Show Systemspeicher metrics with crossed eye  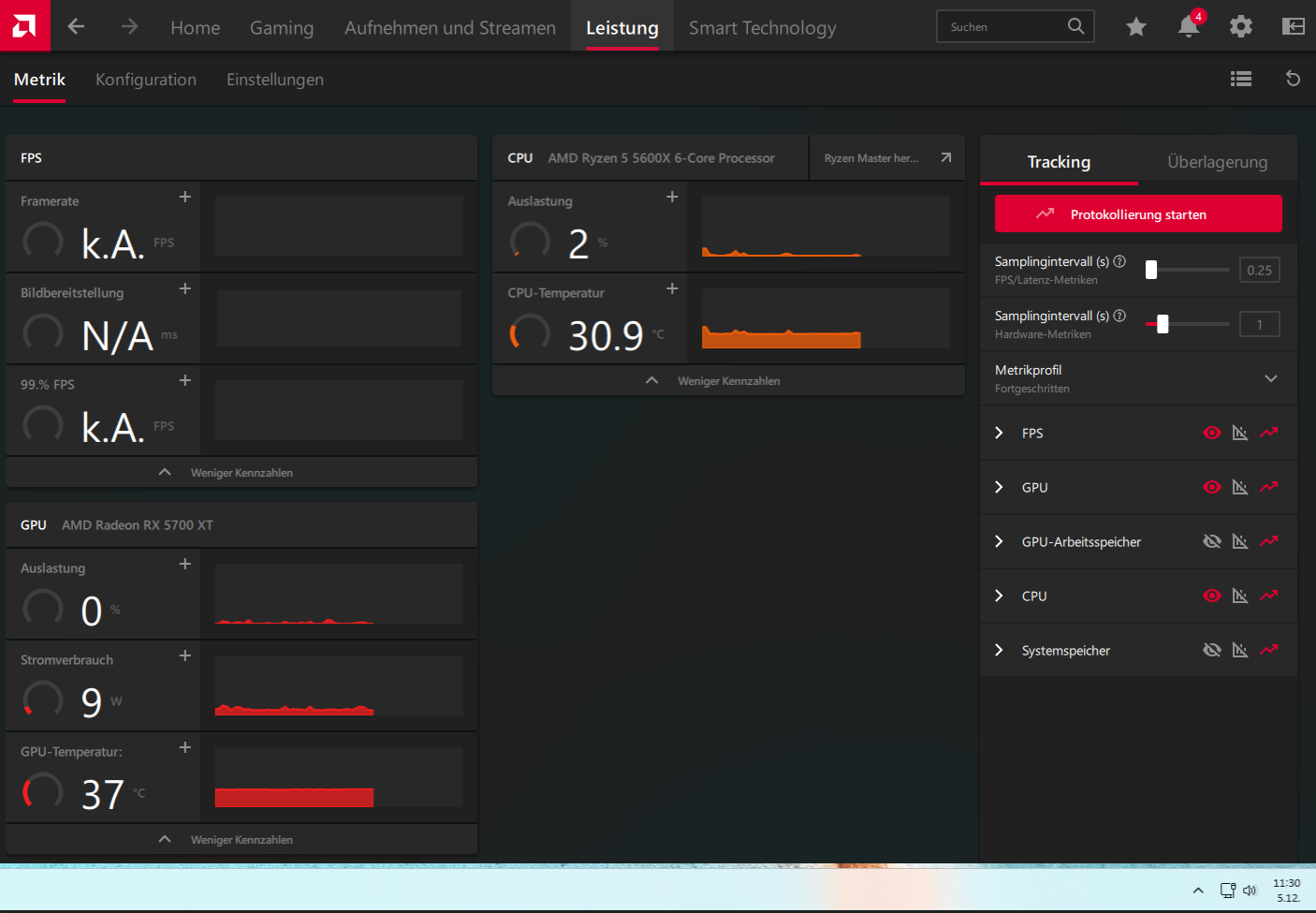pyautogui.click(x=1212, y=650)
